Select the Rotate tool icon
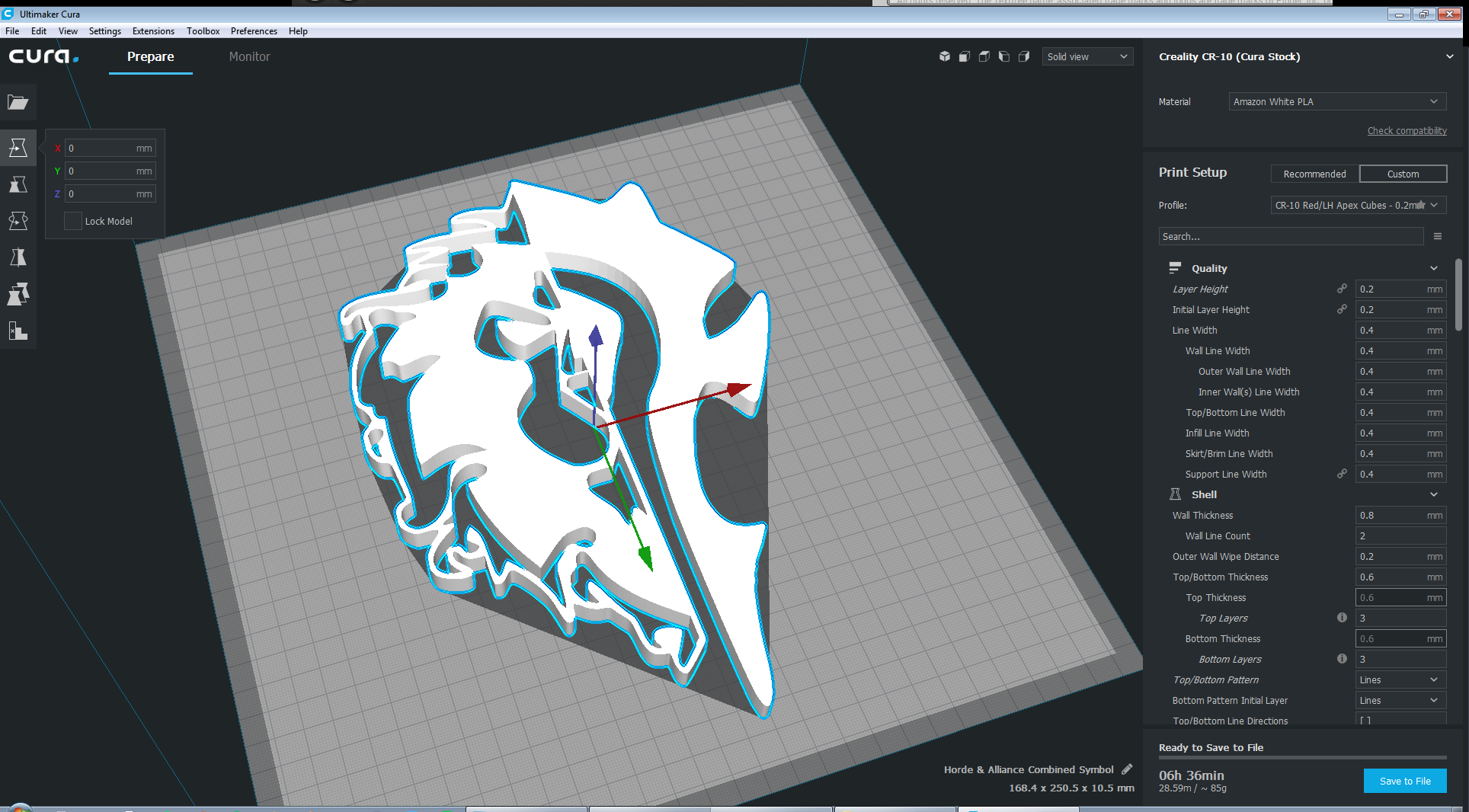The width and height of the screenshot is (1469, 812). 18,221
